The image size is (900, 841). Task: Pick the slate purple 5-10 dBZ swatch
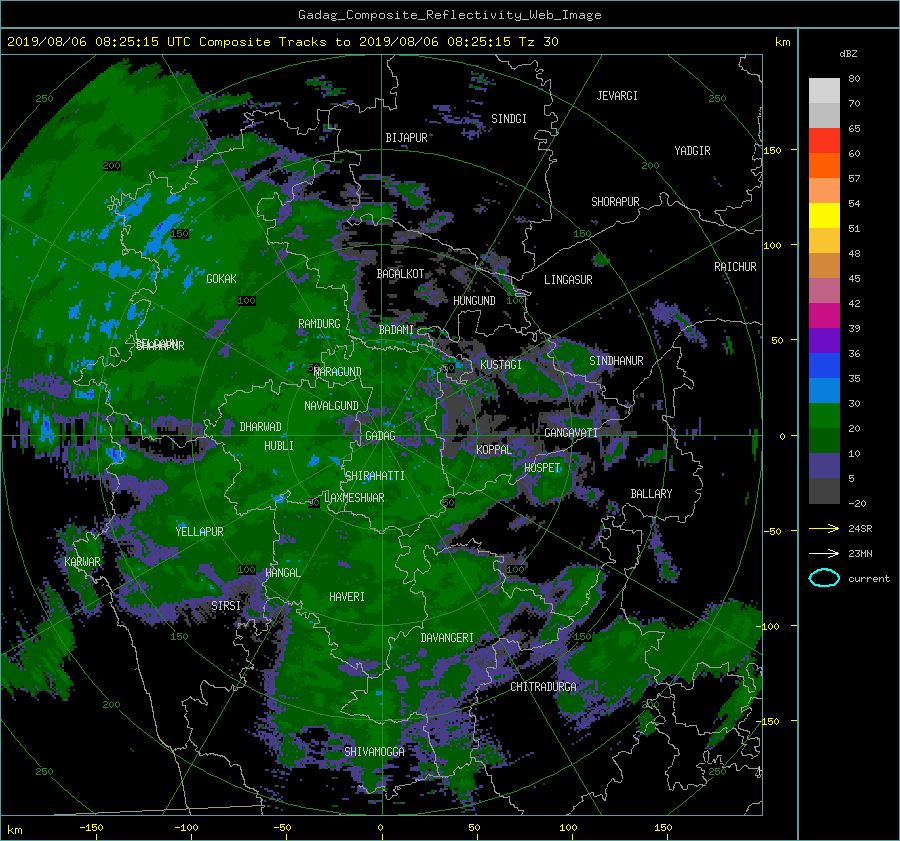824,466
